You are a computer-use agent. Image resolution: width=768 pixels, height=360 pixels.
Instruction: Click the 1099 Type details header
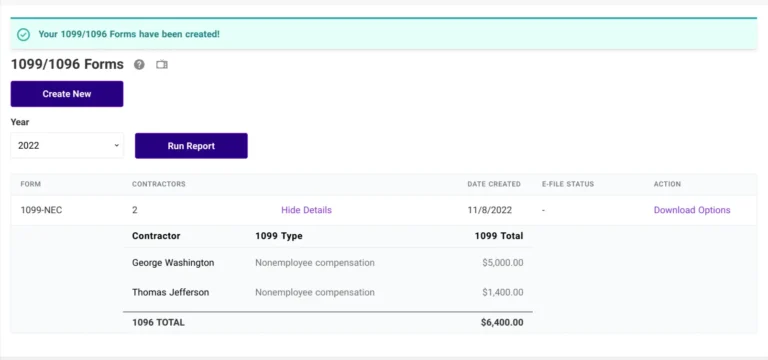click(279, 236)
